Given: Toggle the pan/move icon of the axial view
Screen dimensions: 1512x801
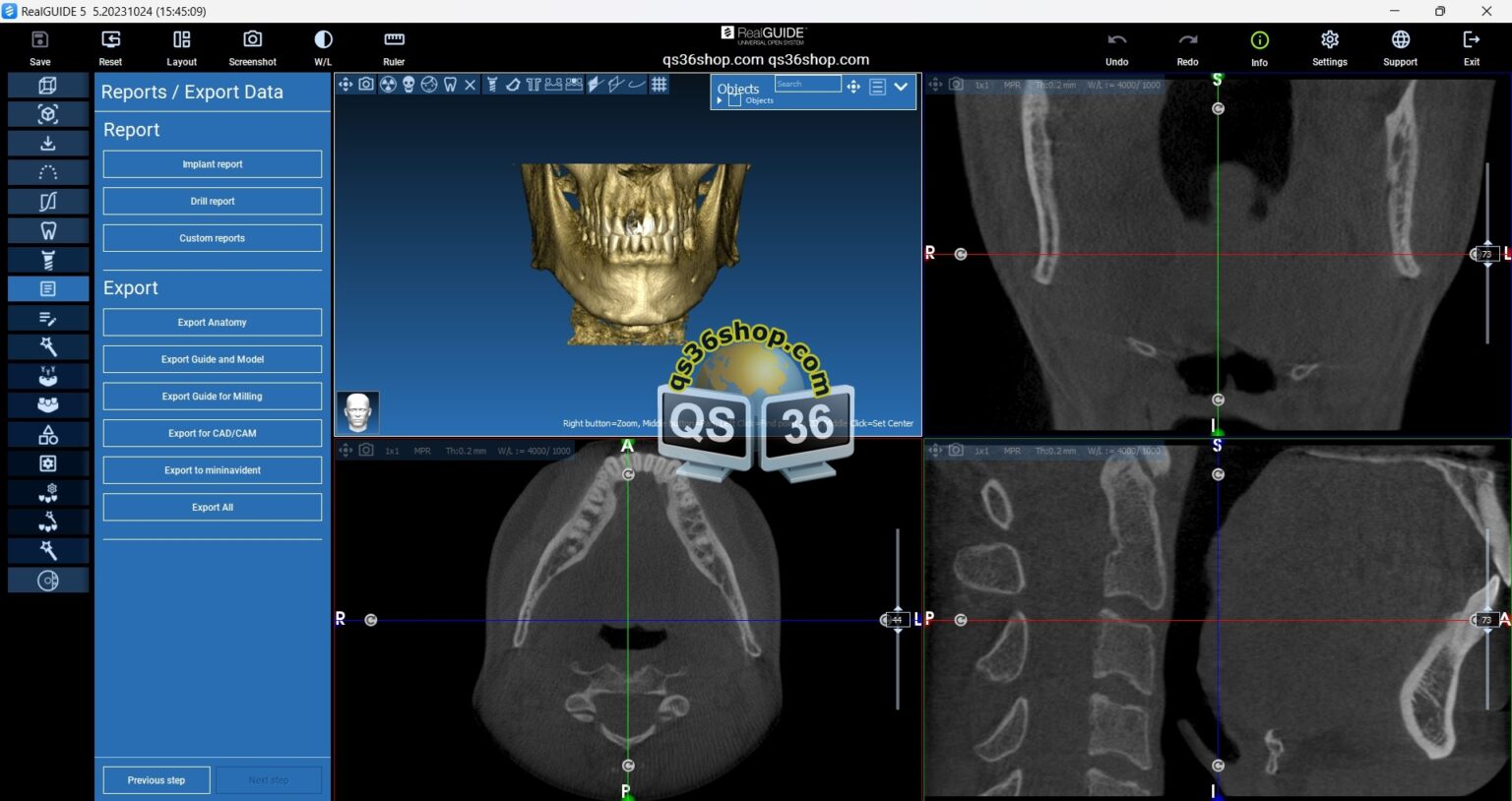Looking at the screenshot, I should pyautogui.click(x=346, y=450).
